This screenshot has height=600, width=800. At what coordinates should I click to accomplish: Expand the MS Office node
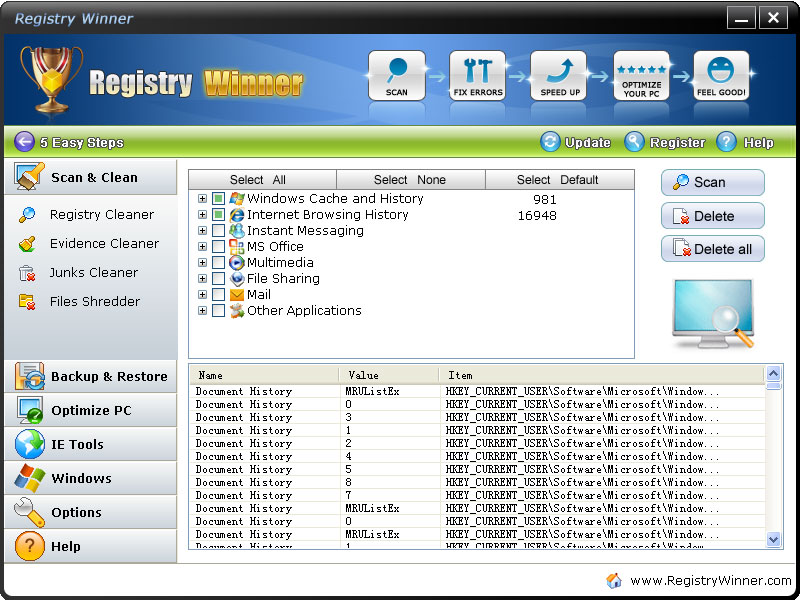[x=203, y=247]
